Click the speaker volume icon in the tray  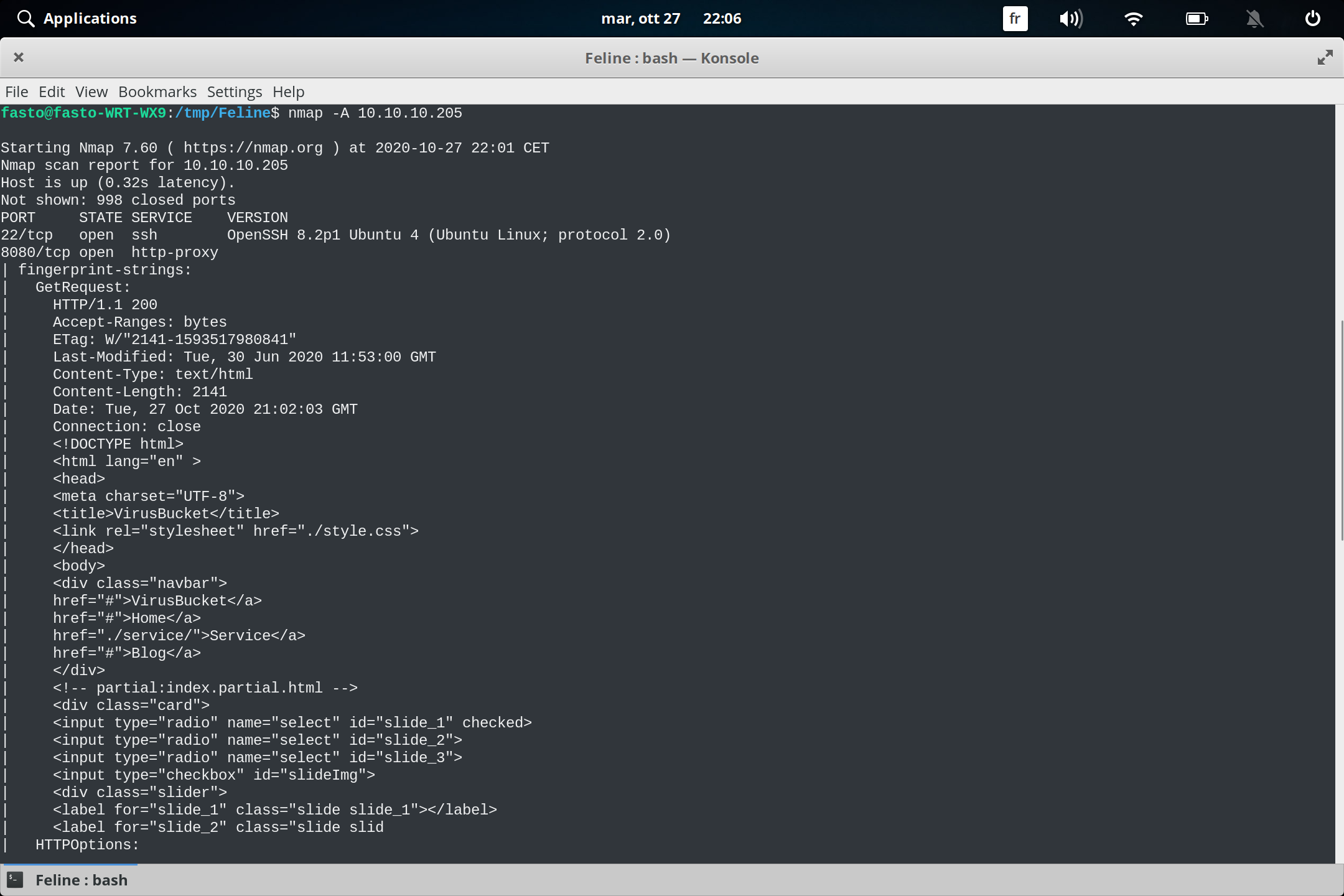1071,19
